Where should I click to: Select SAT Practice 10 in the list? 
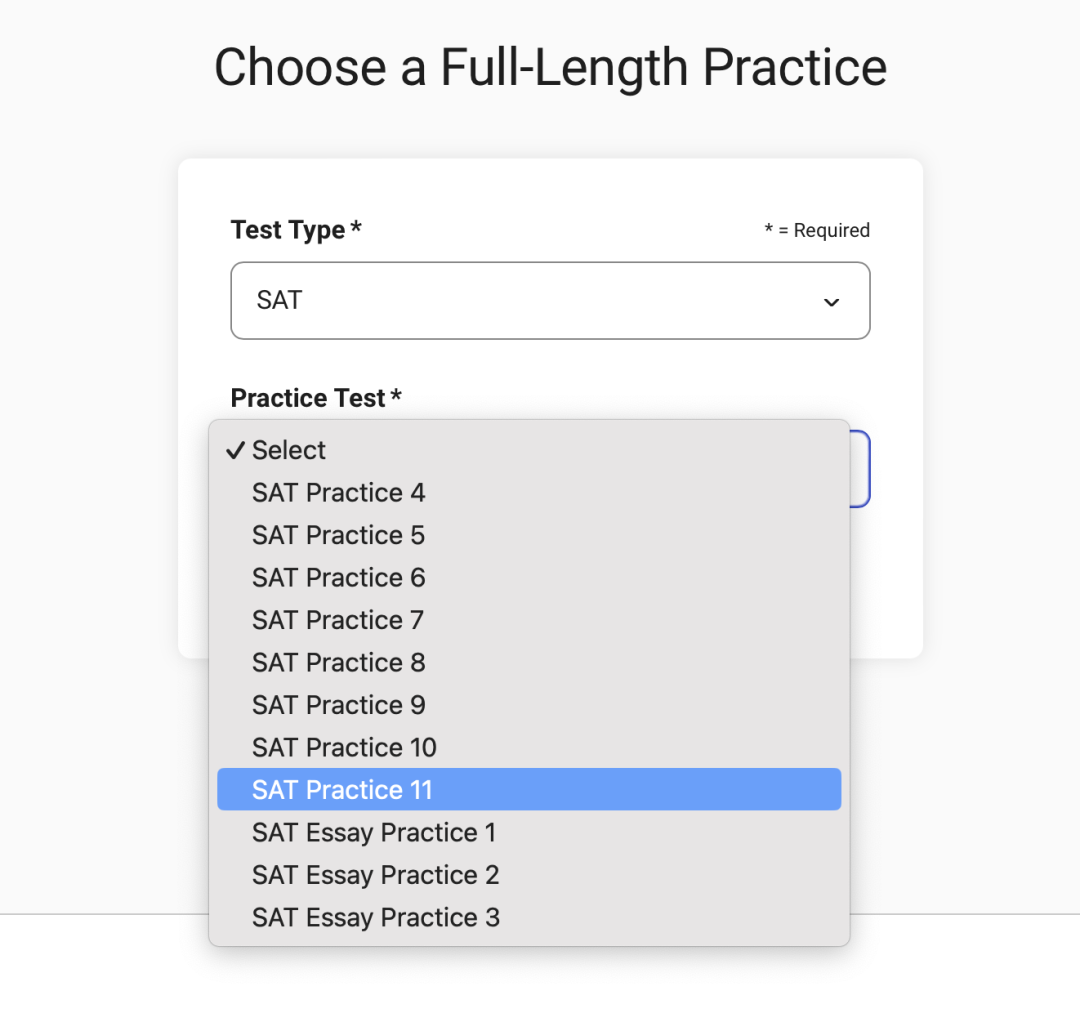tap(344, 748)
